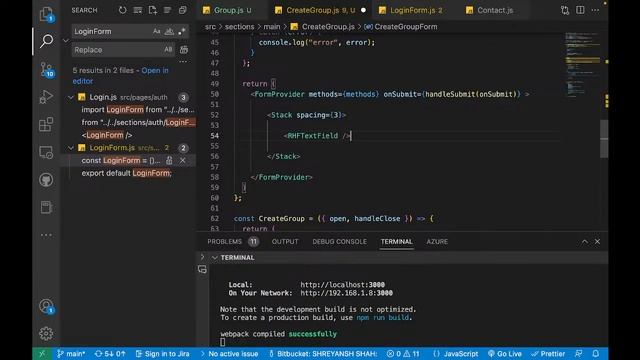Collapse the replace field chevron

coord(66,40)
